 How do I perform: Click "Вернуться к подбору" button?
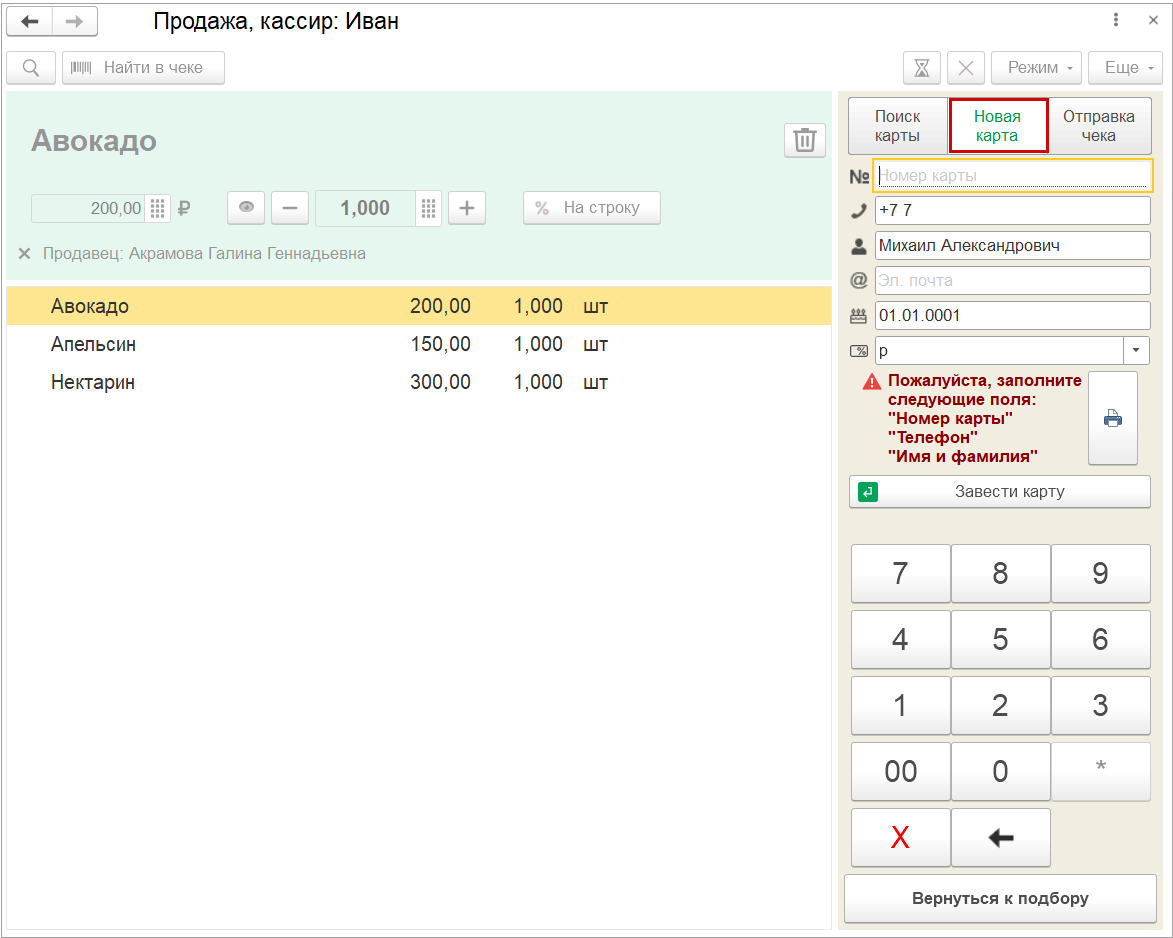(x=1000, y=898)
